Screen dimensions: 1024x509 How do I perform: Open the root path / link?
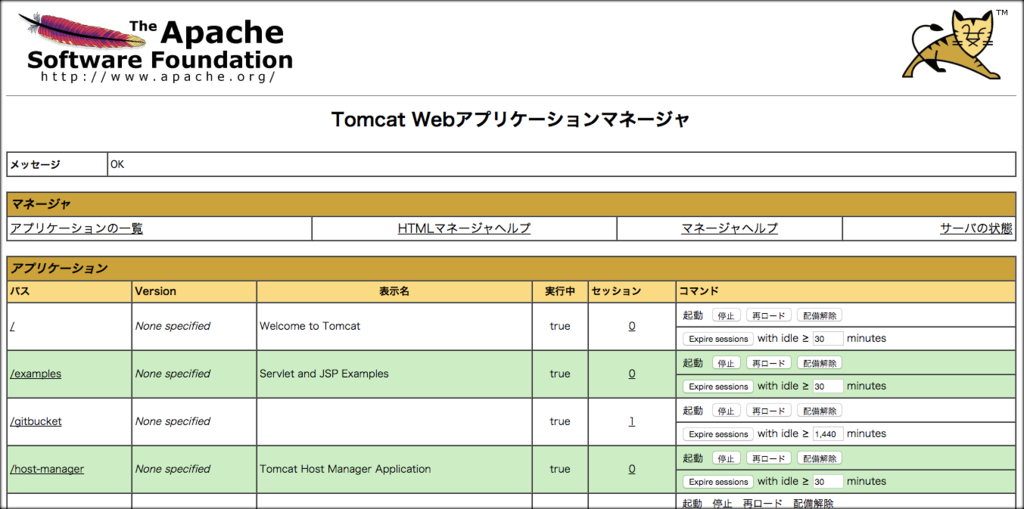point(12,326)
